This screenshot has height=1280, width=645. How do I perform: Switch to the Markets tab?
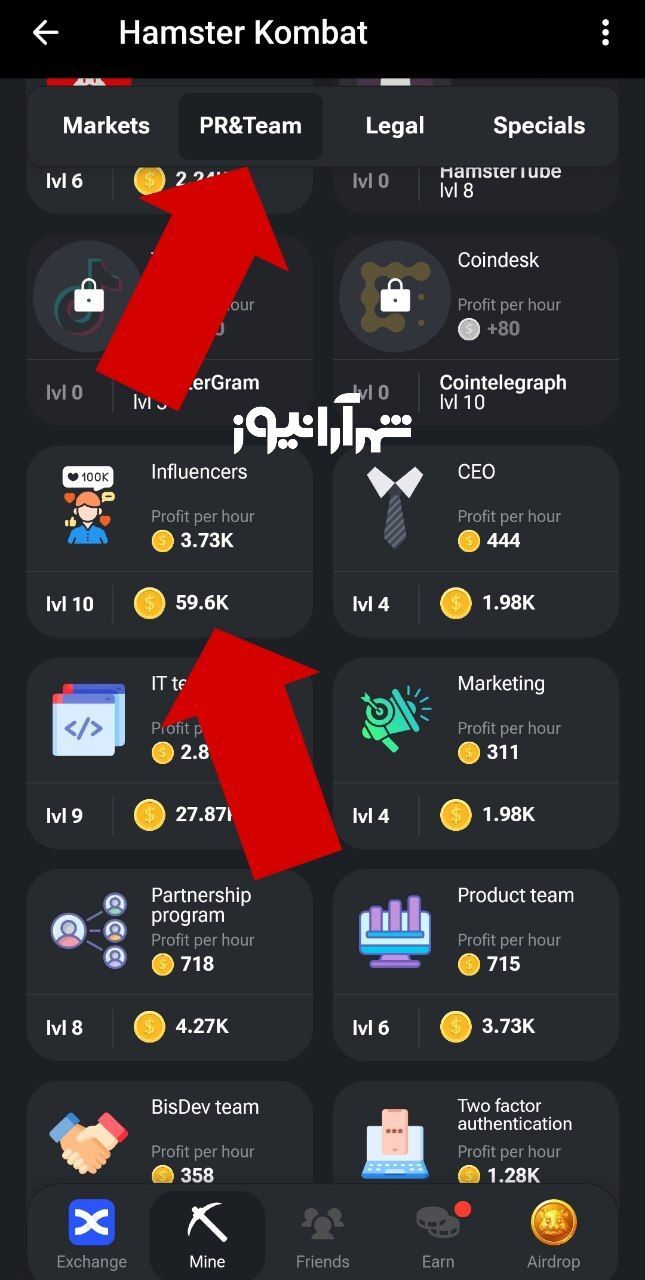tap(106, 126)
